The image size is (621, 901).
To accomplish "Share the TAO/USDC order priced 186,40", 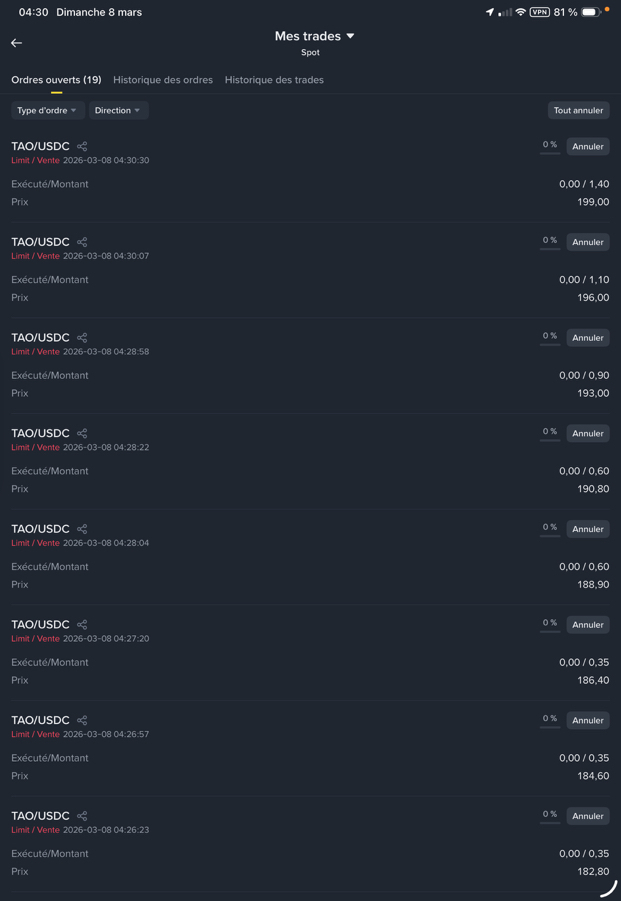I will pyautogui.click(x=82, y=625).
